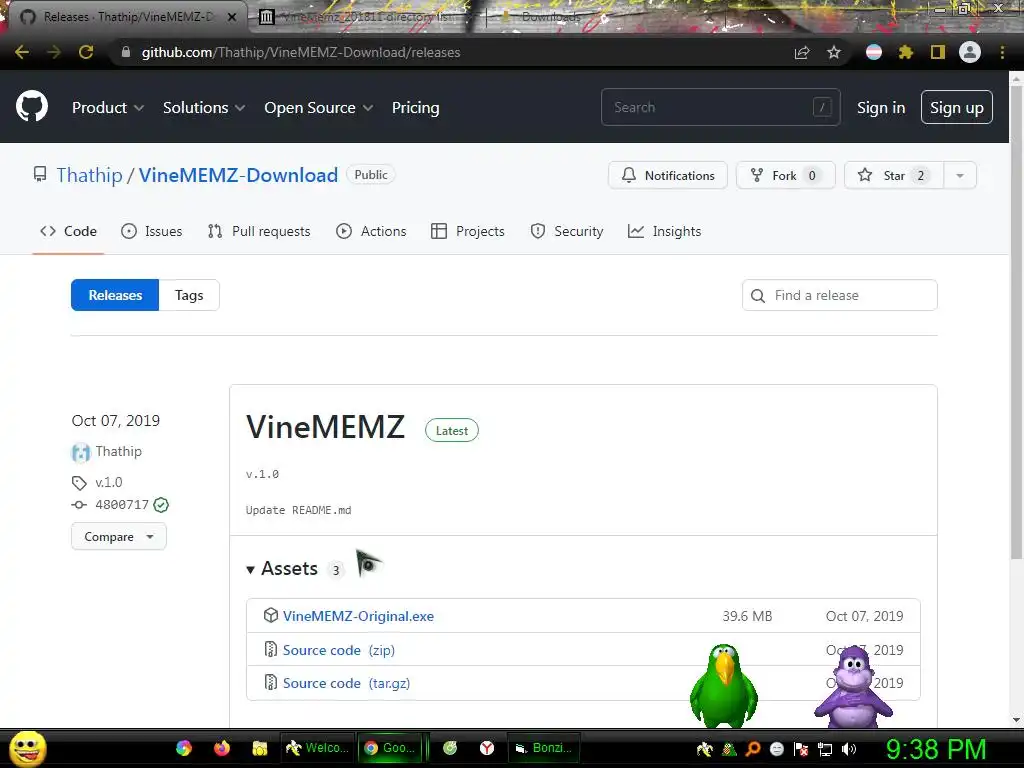This screenshot has width=1024, height=768.
Task: Click the network tray icon
Action: pos(825,749)
